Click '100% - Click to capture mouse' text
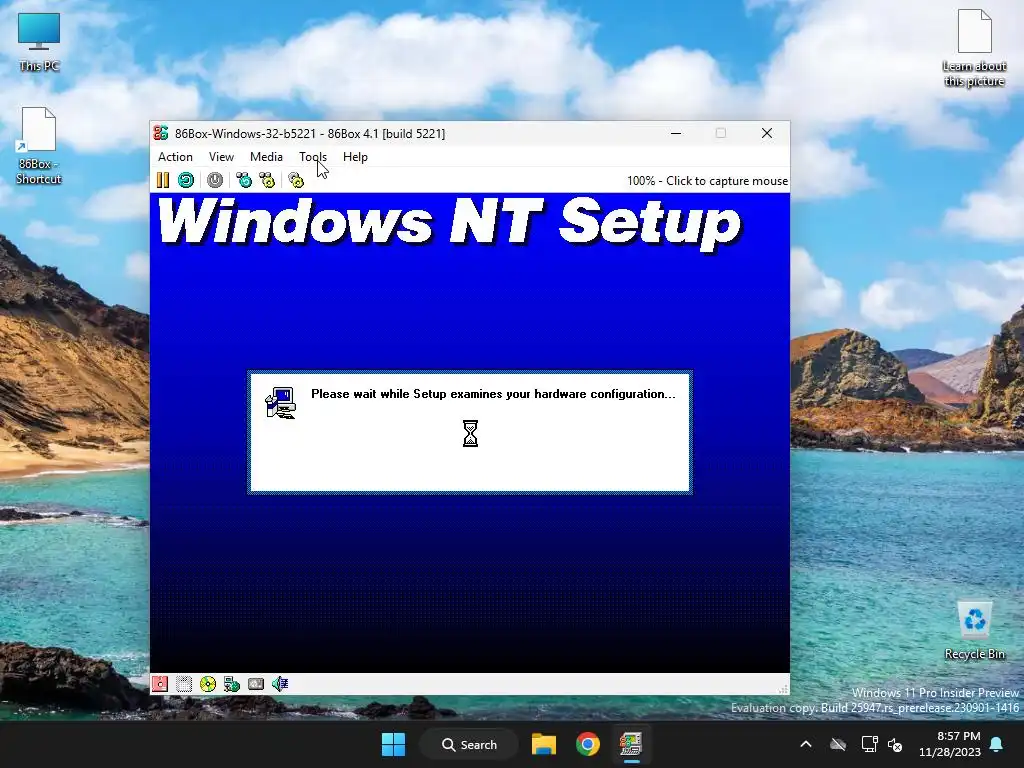Viewport: 1024px width, 768px height. (x=707, y=181)
